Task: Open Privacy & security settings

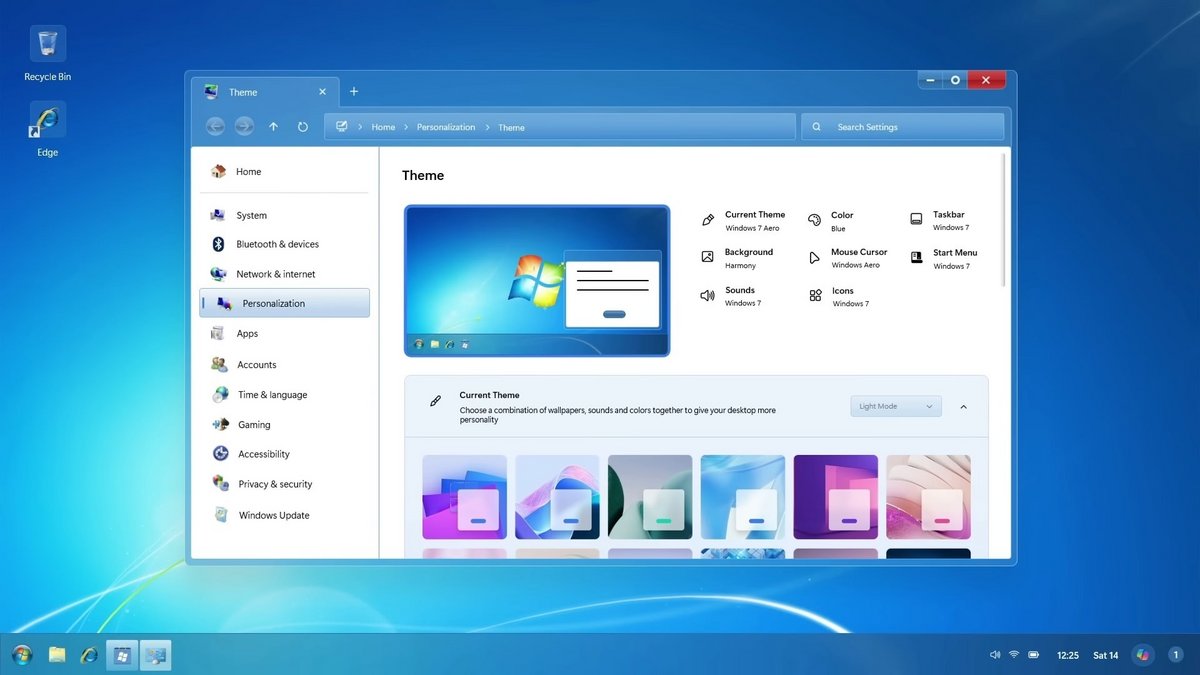Action: (x=284, y=484)
